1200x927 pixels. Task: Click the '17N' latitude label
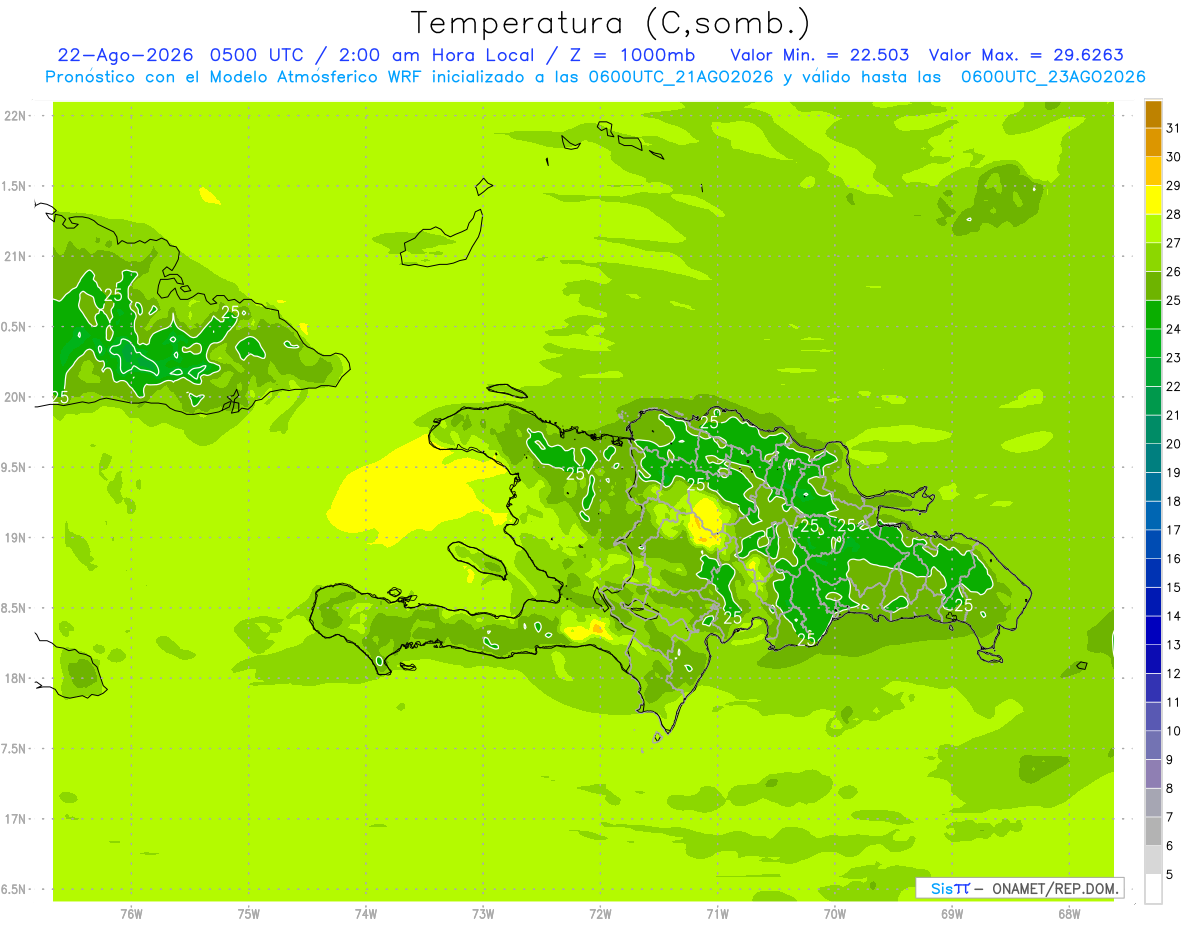[x=14, y=819]
